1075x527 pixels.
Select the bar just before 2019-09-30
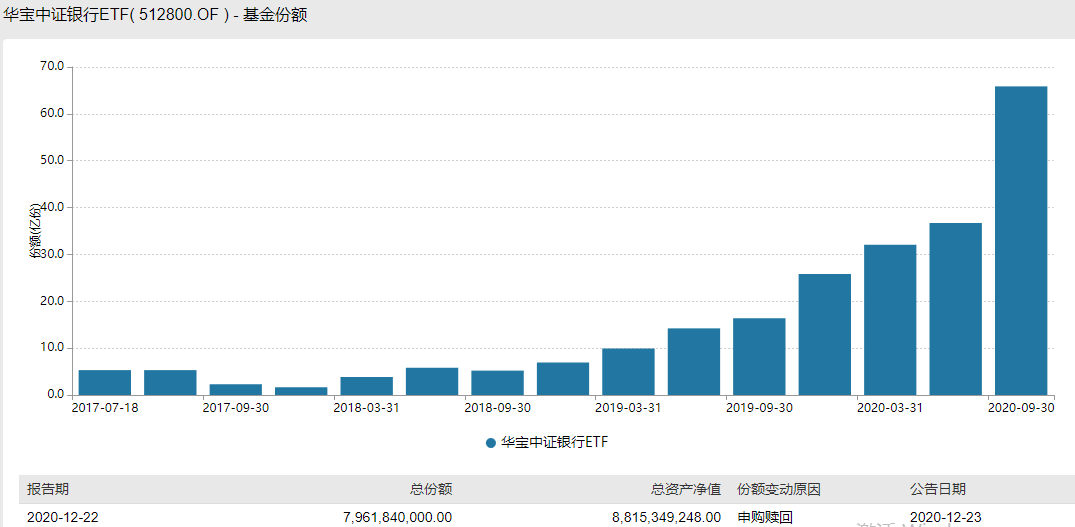click(x=694, y=362)
